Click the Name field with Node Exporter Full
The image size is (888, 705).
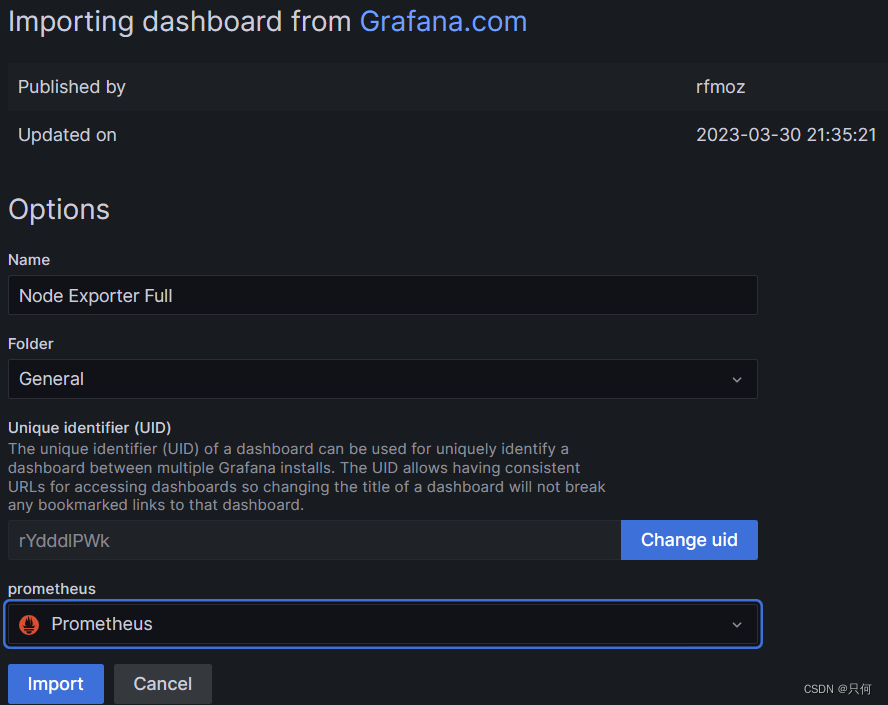383,295
